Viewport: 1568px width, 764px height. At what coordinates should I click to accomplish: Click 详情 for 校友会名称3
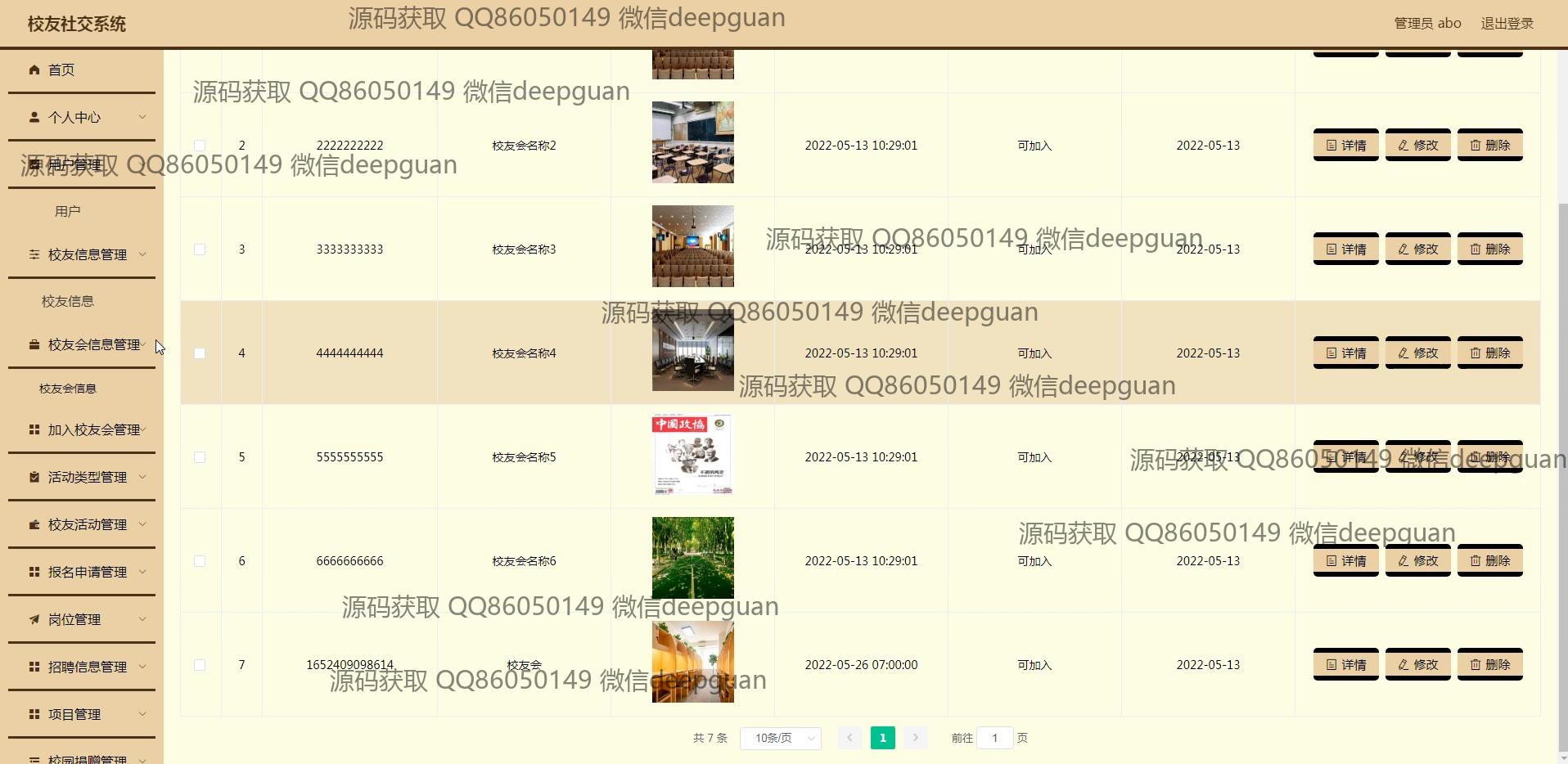(1346, 249)
